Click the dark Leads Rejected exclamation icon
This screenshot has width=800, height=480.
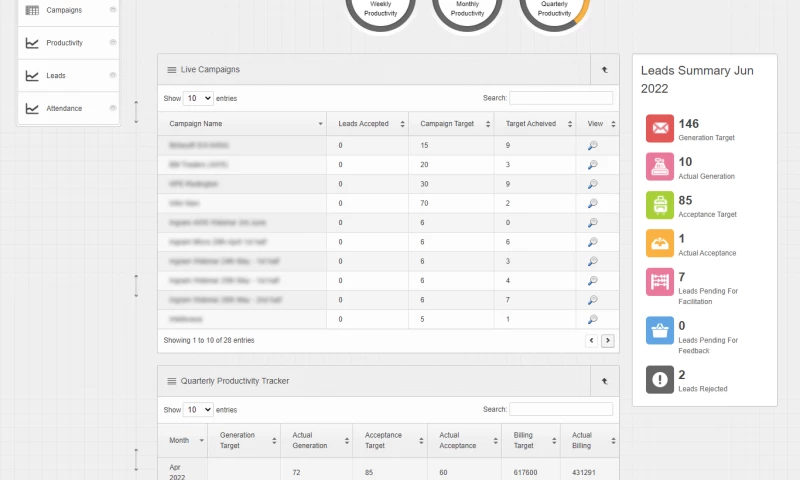coord(660,380)
